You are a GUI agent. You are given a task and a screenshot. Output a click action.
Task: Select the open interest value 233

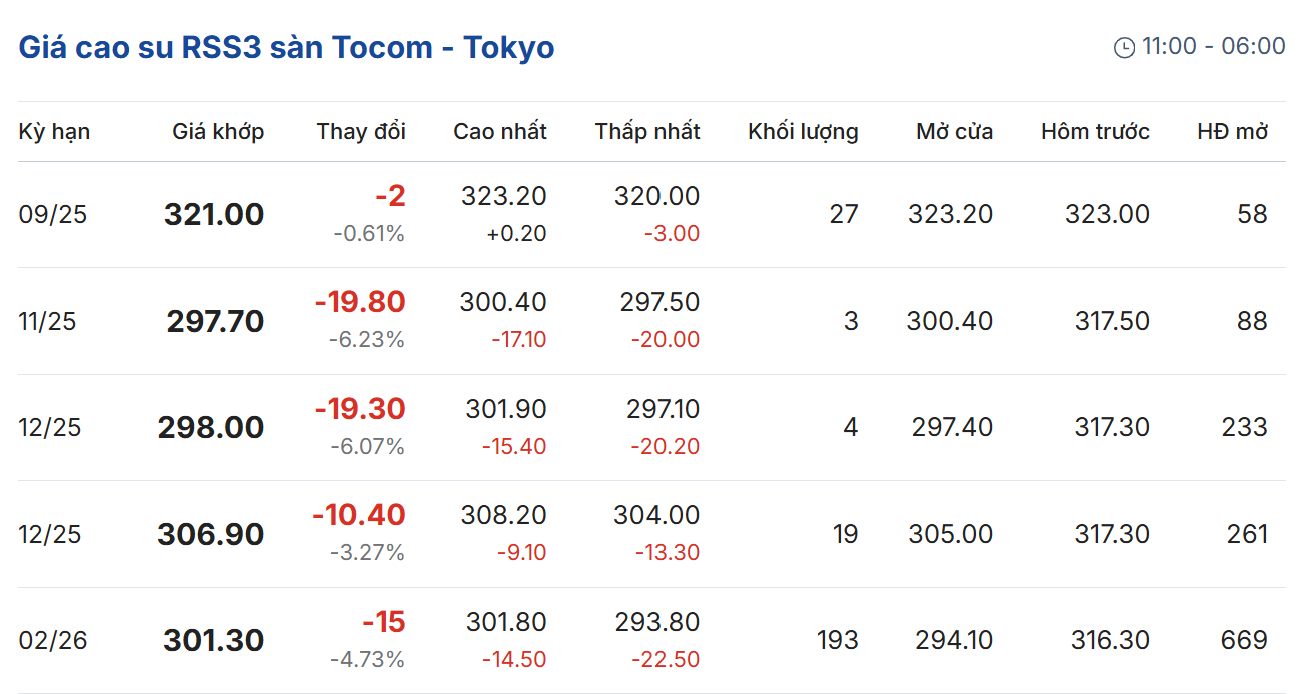click(1244, 427)
